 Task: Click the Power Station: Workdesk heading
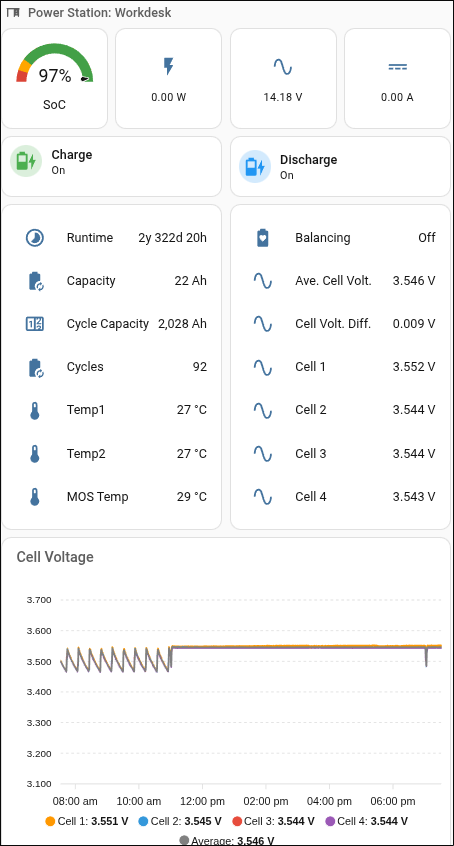click(x=99, y=12)
